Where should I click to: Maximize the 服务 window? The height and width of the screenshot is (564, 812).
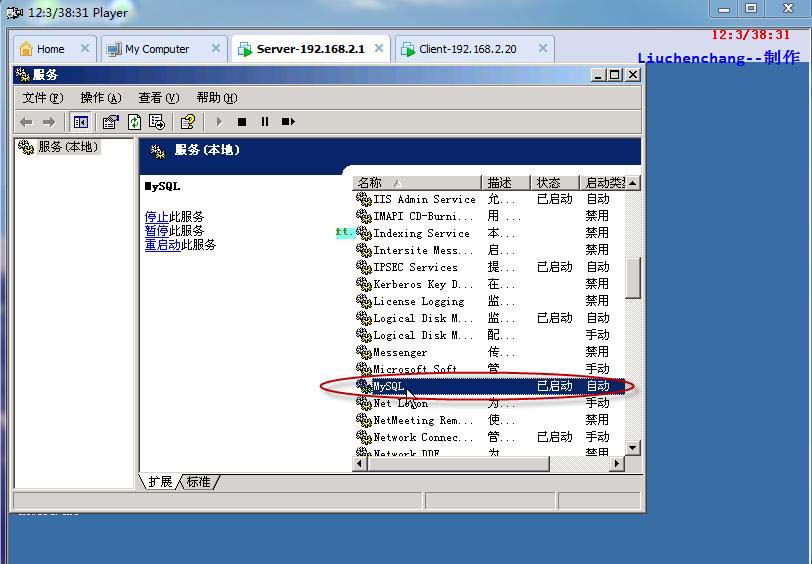[615, 75]
